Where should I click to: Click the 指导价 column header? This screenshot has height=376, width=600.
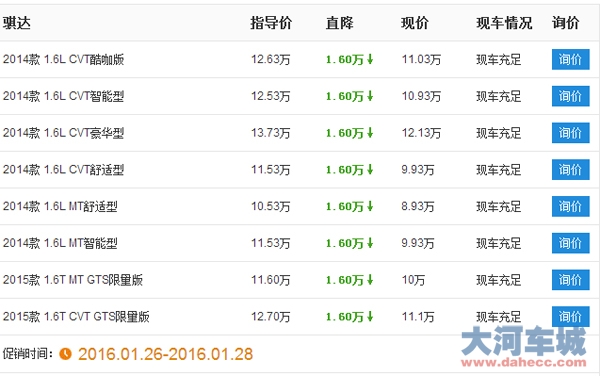(x=271, y=23)
